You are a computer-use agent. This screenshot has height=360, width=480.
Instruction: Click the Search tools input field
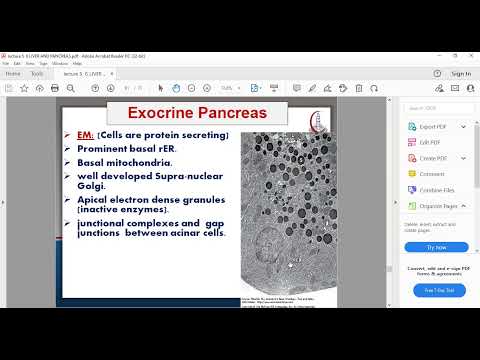[x=439, y=108]
